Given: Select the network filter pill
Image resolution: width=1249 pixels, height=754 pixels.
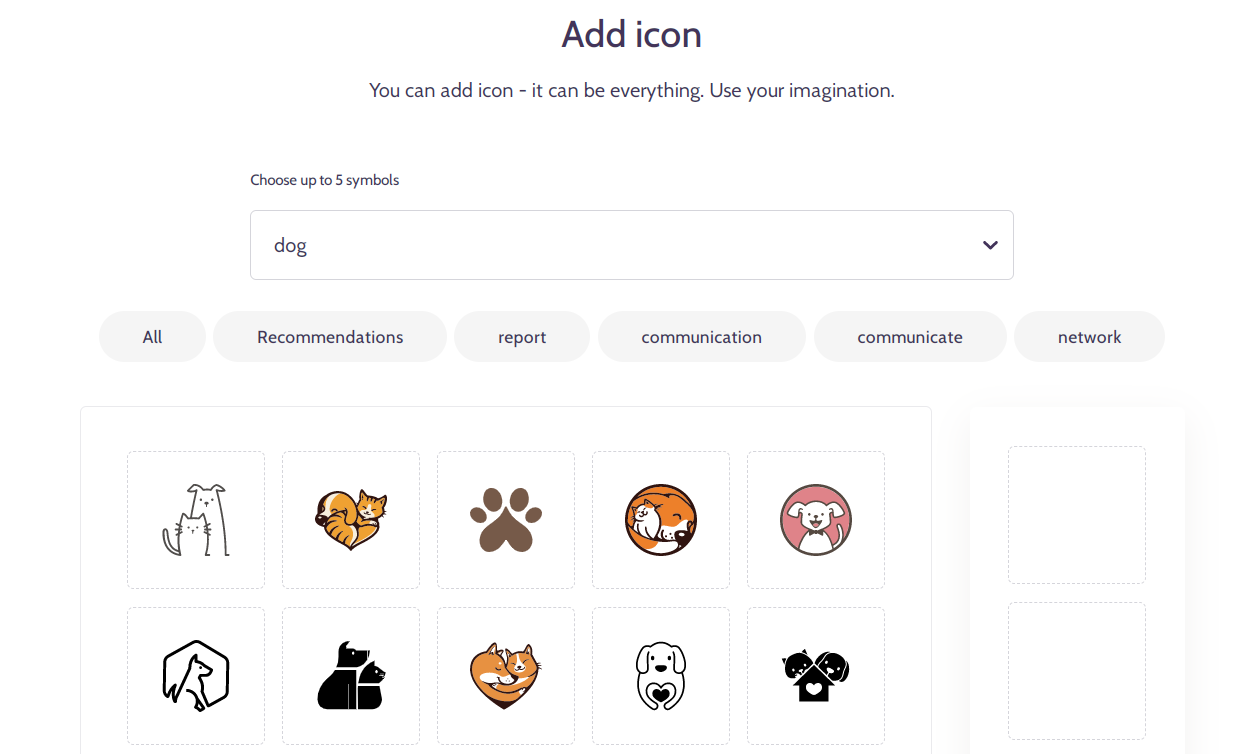Looking at the screenshot, I should [x=1089, y=337].
